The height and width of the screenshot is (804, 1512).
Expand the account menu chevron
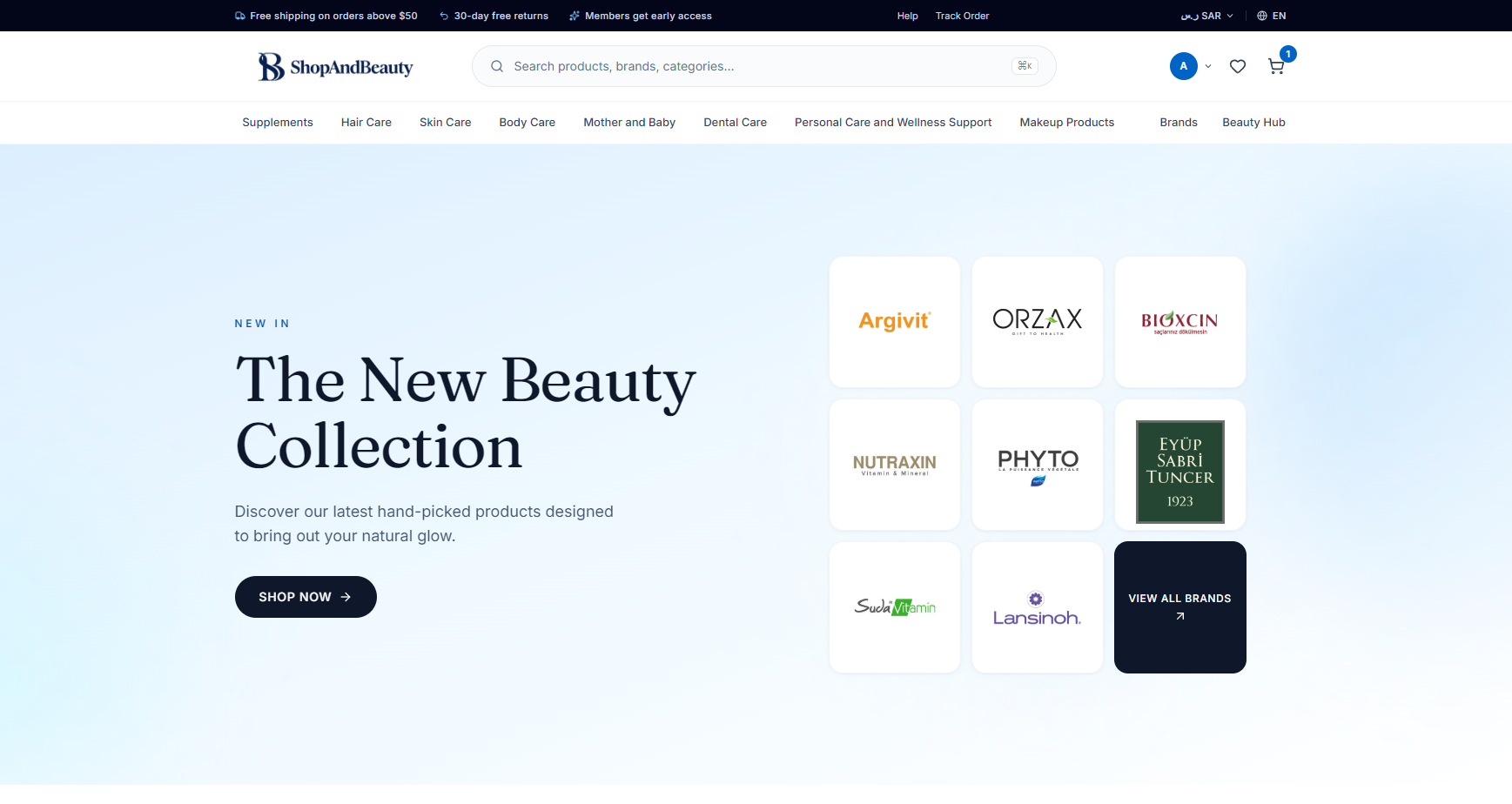click(1208, 66)
